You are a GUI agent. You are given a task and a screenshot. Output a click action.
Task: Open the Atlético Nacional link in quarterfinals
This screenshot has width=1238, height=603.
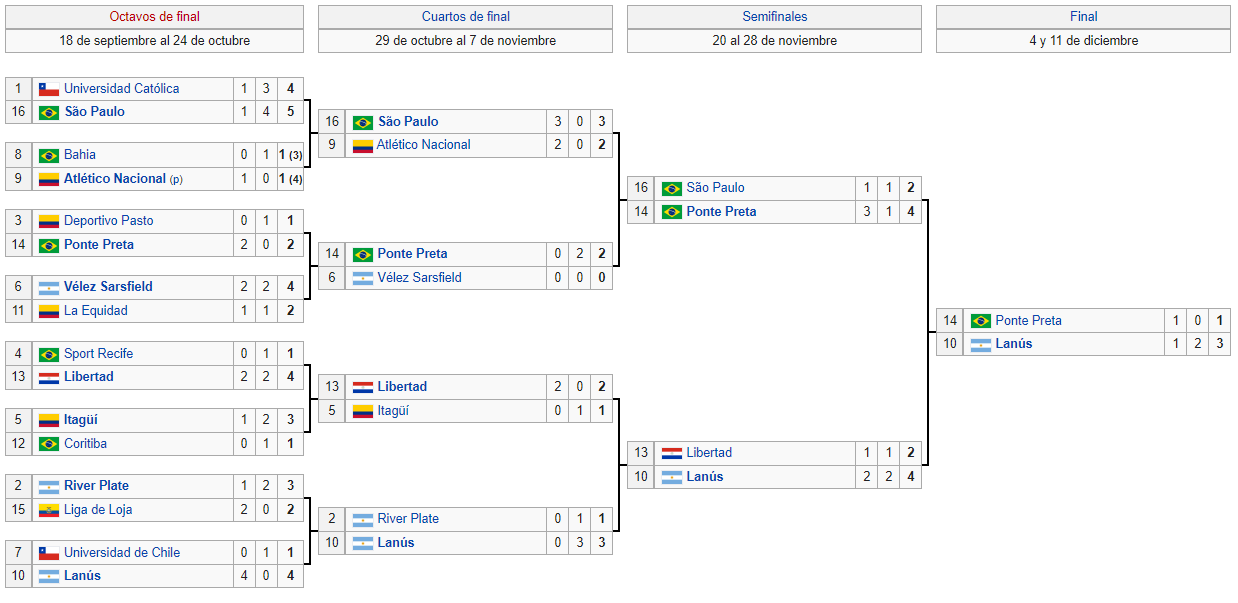[x=424, y=145]
